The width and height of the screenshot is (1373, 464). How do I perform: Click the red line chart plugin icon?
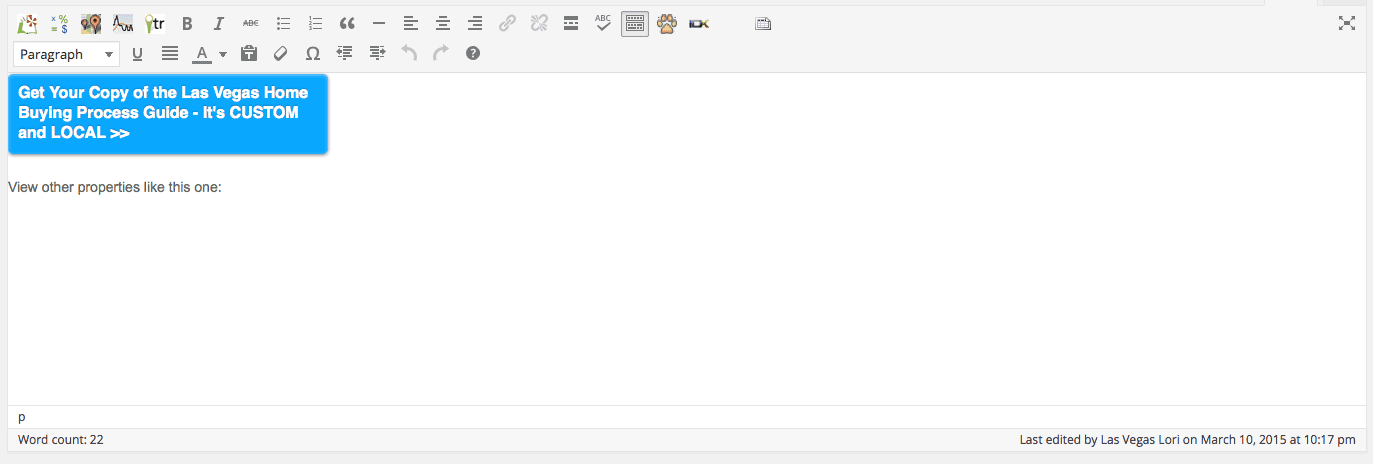[x=123, y=23]
